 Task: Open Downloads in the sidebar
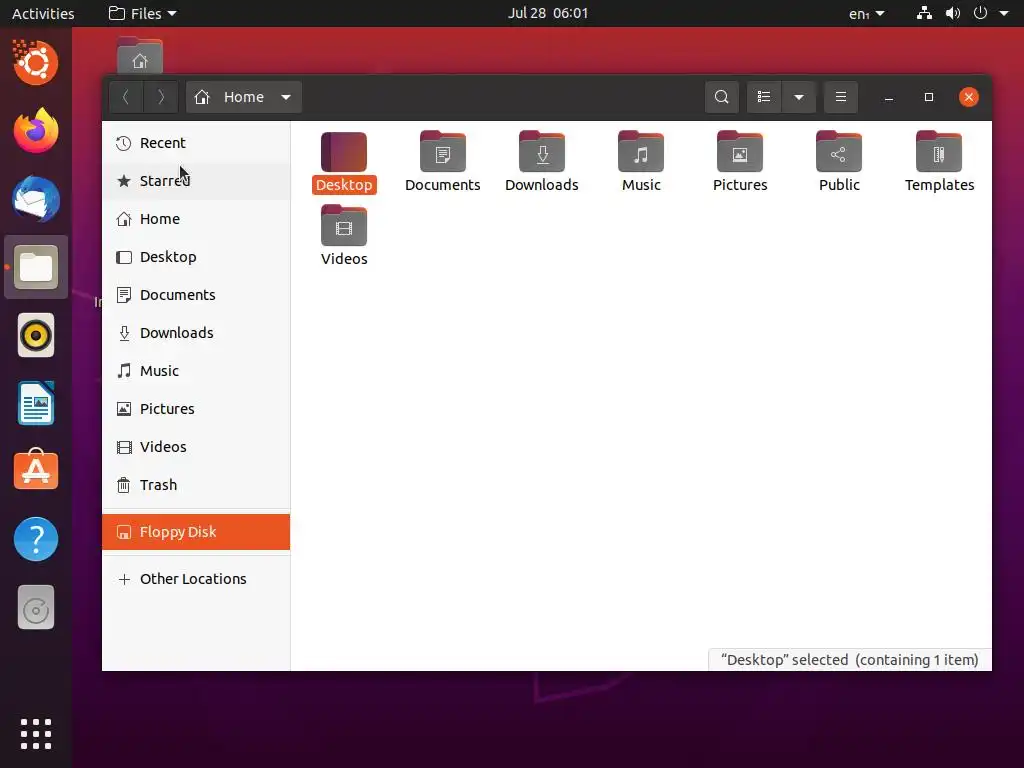point(196,332)
